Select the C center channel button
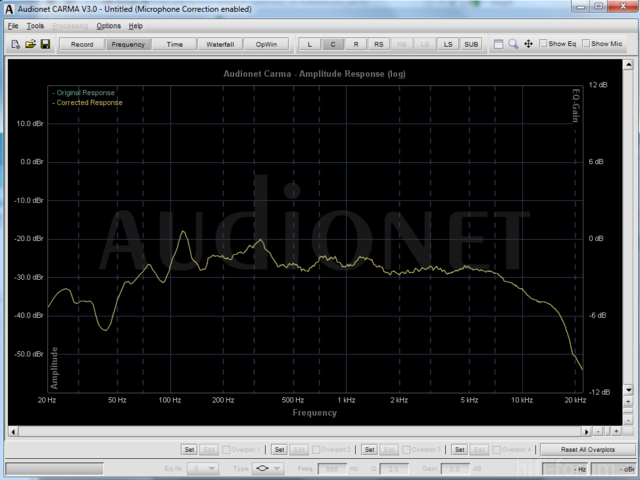 coord(333,44)
